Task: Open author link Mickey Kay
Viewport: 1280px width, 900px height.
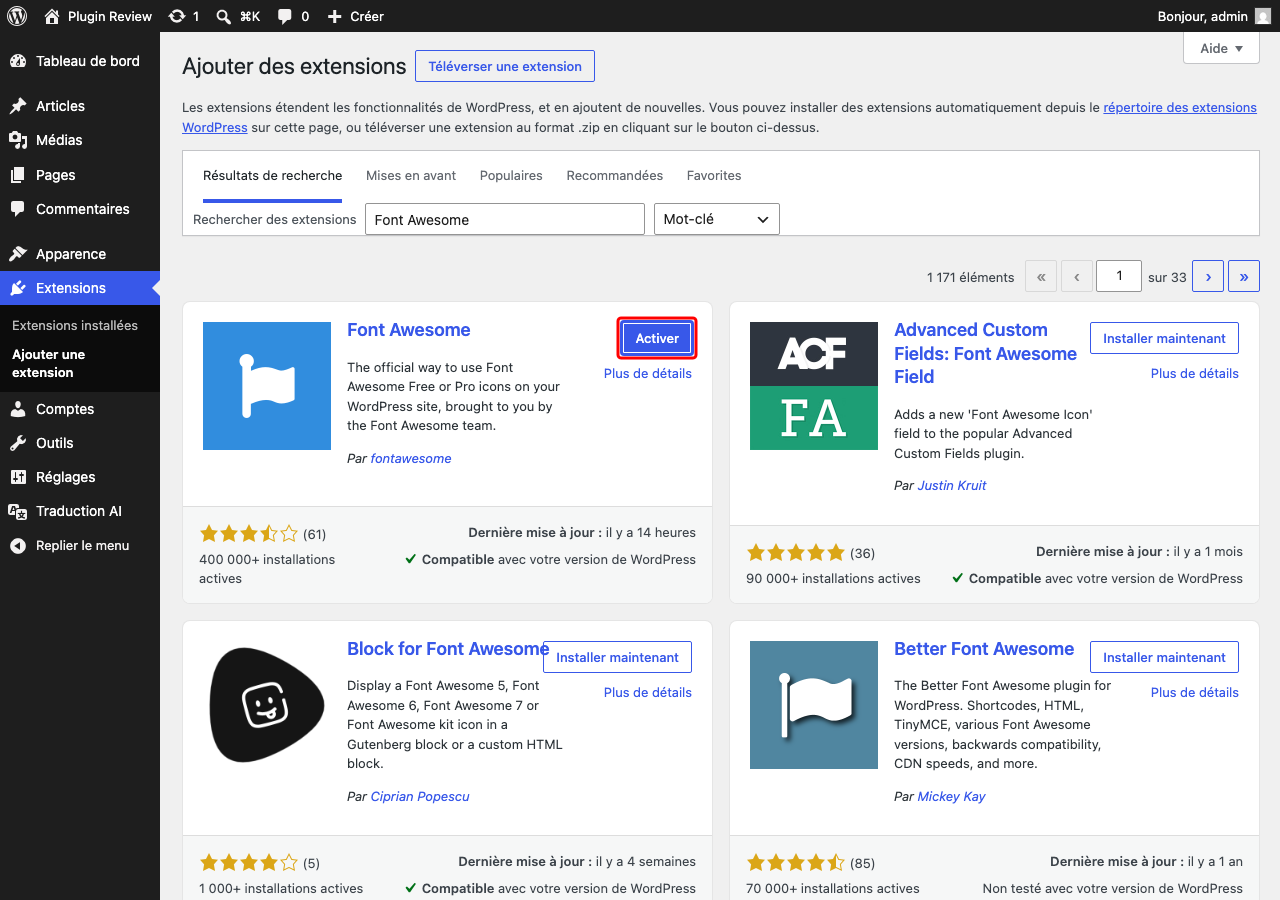Action: pos(952,797)
